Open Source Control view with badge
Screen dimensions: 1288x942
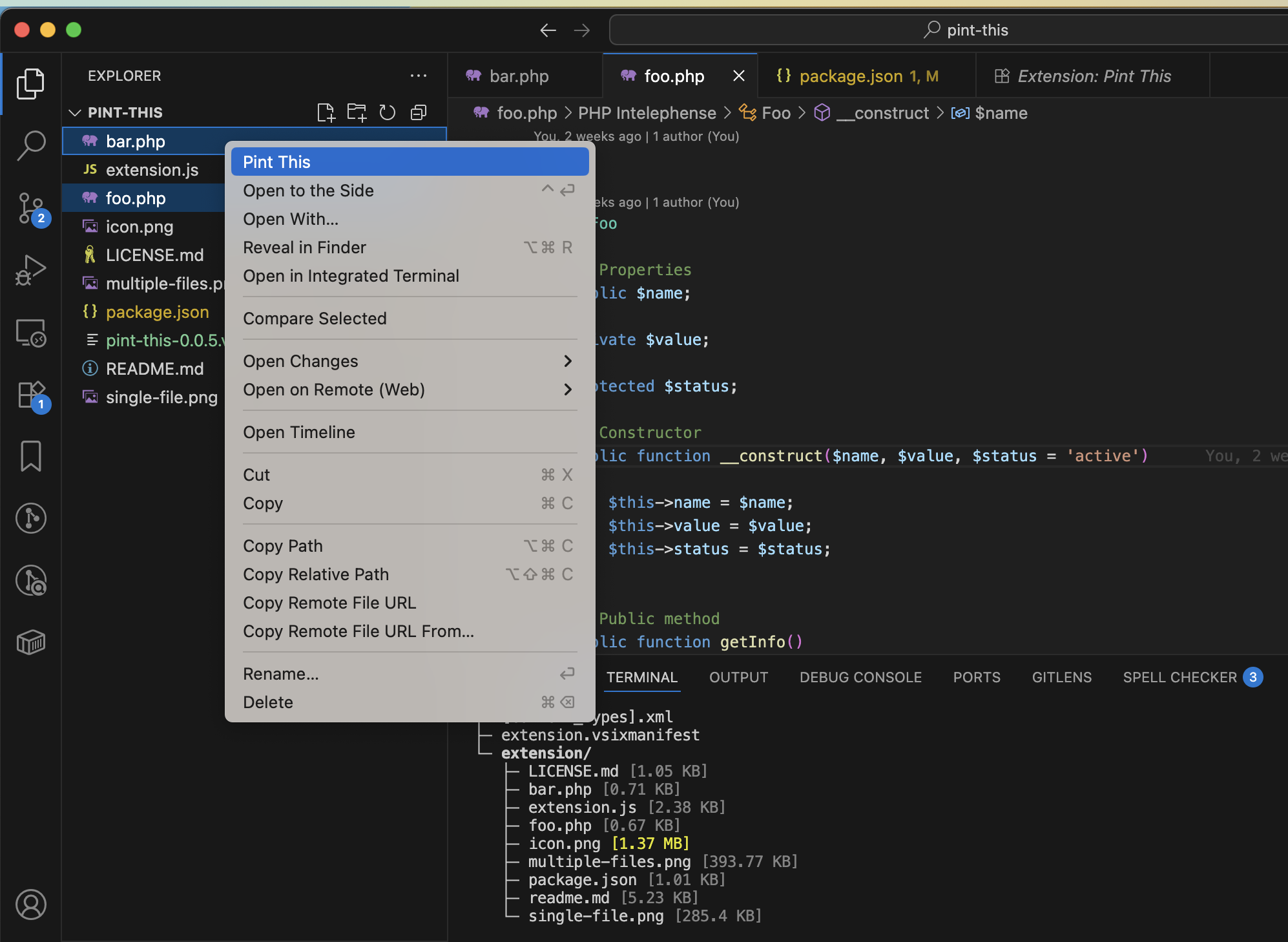(x=31, y=208)
